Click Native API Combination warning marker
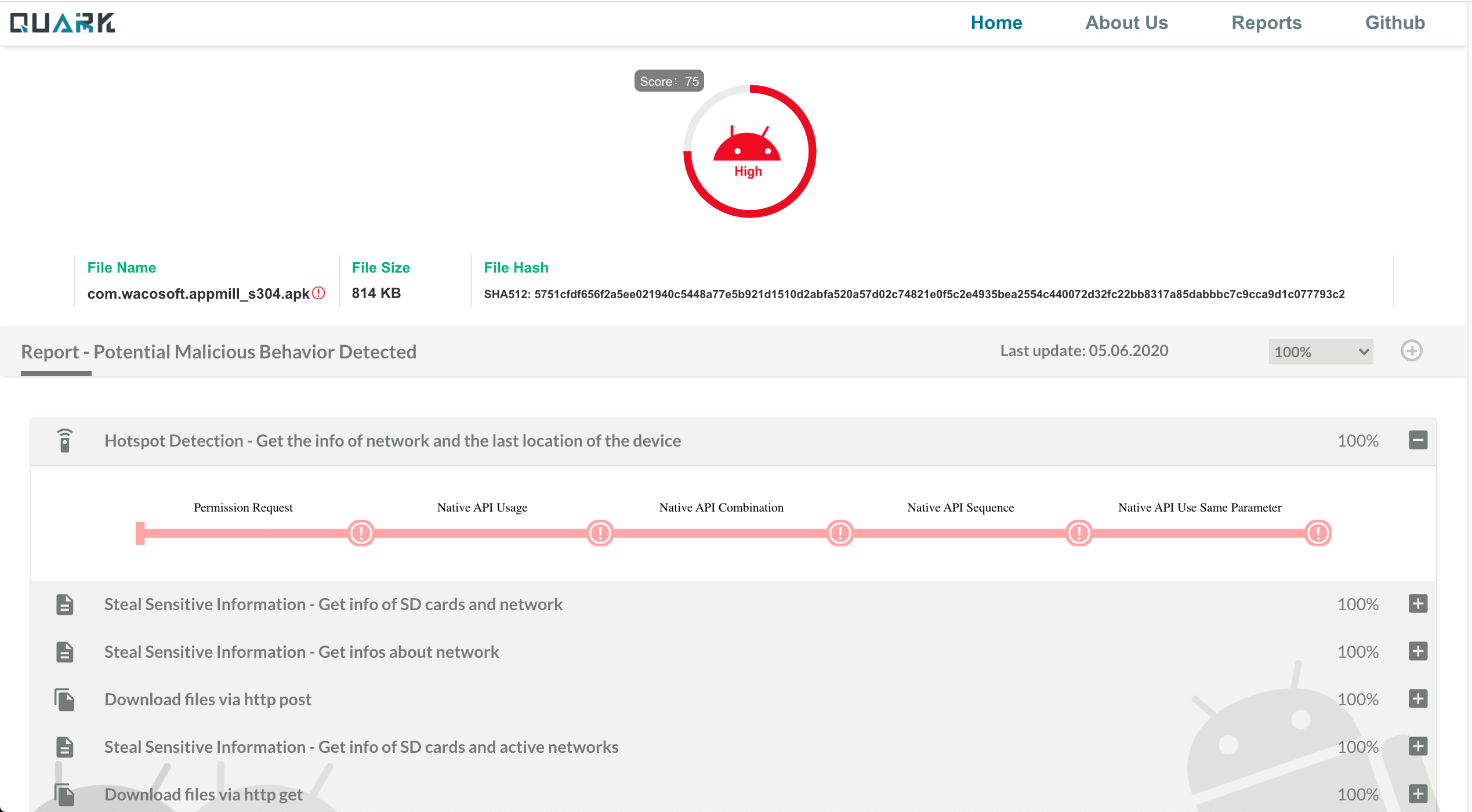The image size is (1472, 812). [x=839, y=532]
